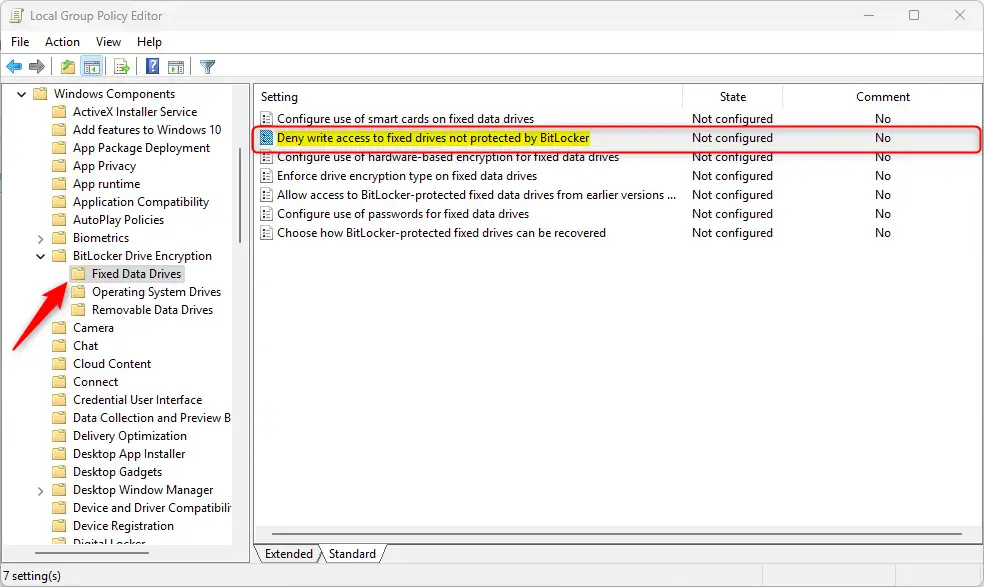Switch to the Standard tab
The image size is (984, 587).
352,554
